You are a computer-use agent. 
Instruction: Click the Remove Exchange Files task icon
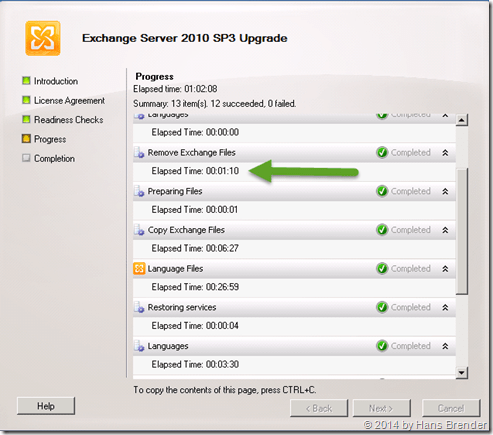[x=139, y=153]
